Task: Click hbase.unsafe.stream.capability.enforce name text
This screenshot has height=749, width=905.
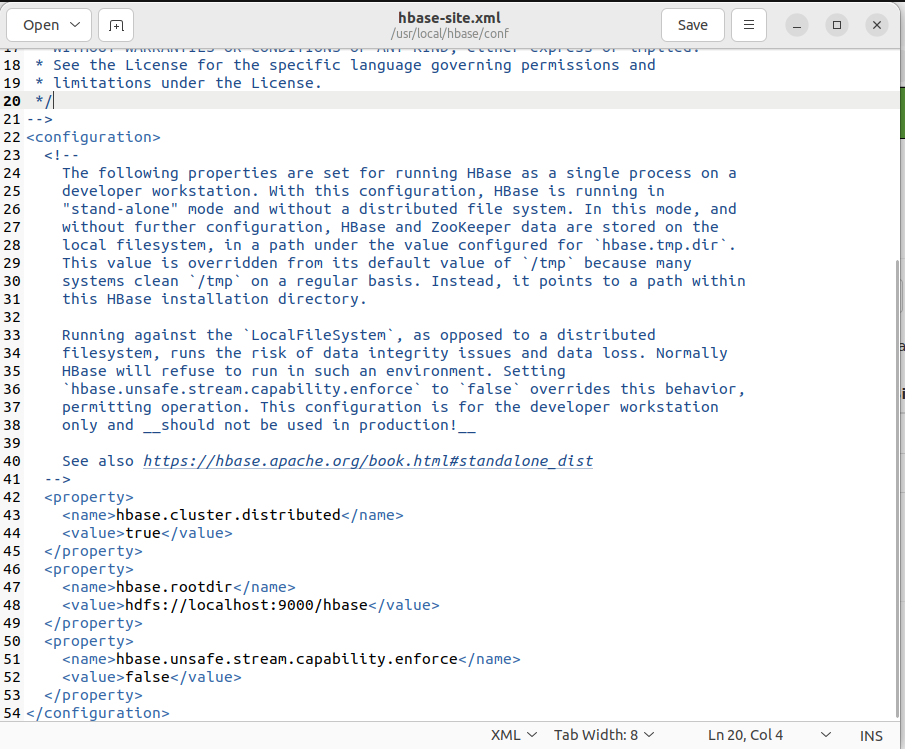Action: 287,659
